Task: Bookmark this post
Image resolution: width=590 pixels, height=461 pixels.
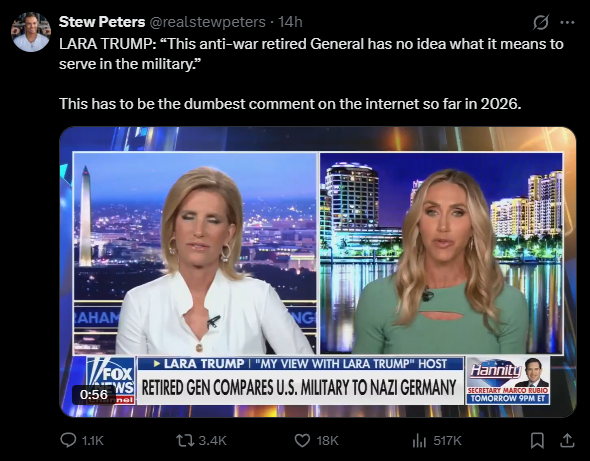Action: click(x=537, y=440)
